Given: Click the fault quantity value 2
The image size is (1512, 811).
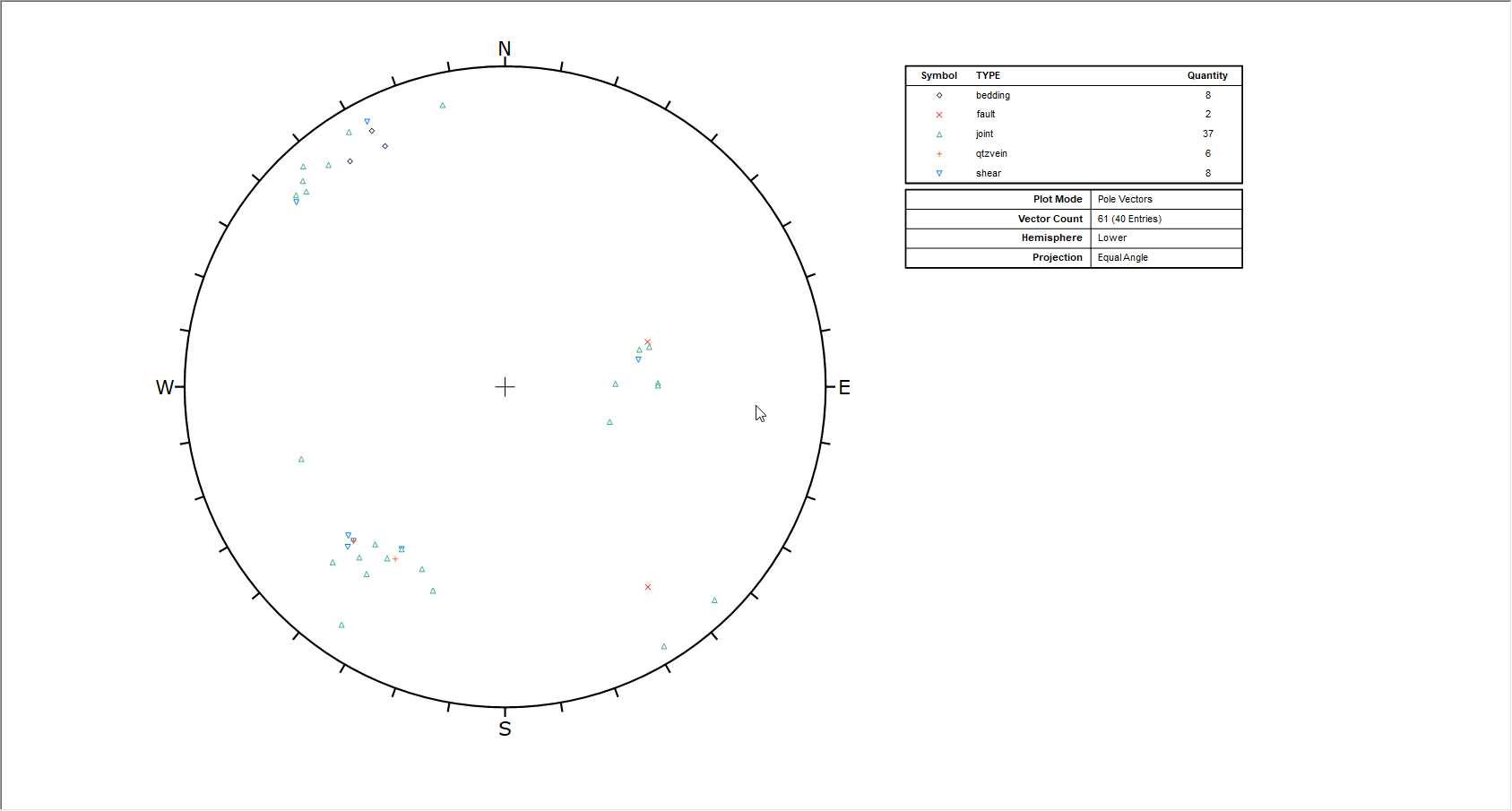Looking at the screenshot, I should (1208, 114).
